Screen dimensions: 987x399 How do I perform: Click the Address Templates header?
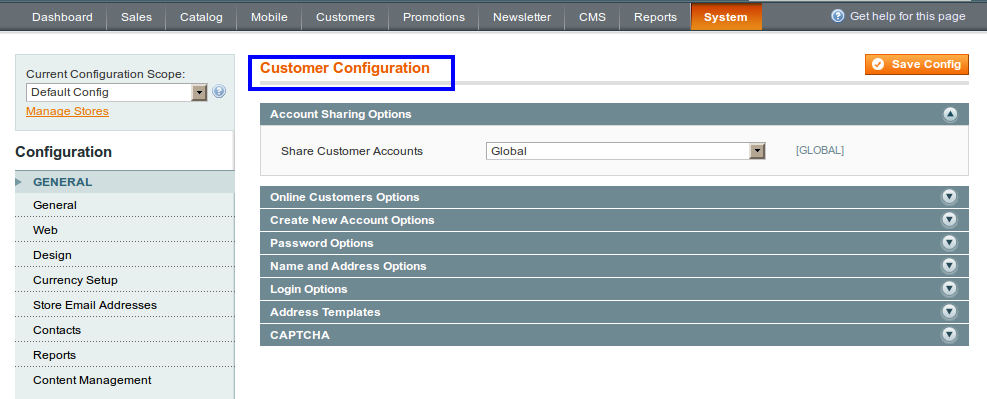pyautogui.click(x=614, y=312)
